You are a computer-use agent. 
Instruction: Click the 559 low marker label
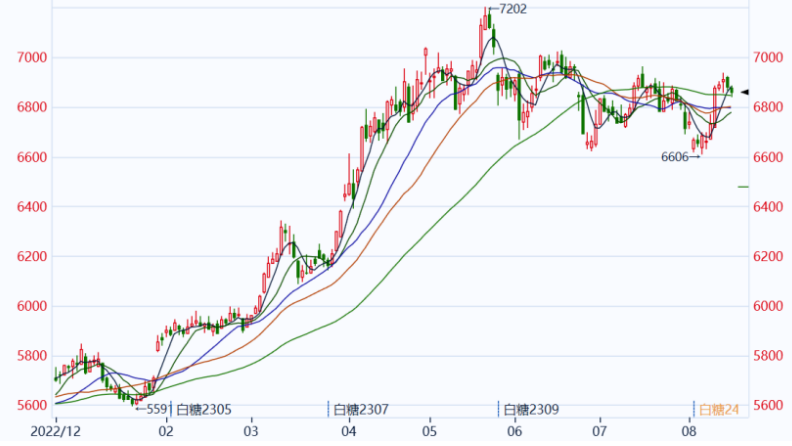click(x=153, y=409)
